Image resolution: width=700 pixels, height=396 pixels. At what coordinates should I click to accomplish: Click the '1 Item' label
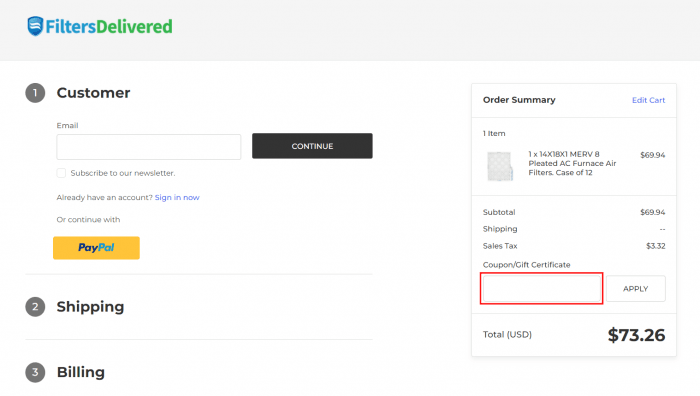click(494, 133)
